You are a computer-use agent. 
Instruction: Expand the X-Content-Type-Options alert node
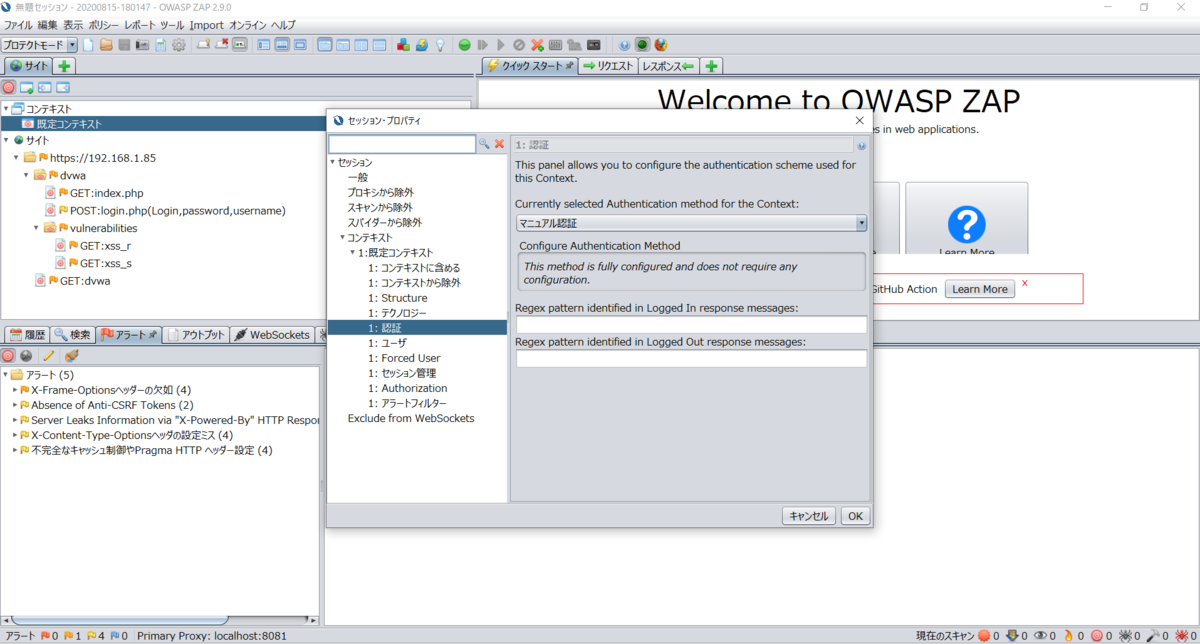(x=15, y=435)
